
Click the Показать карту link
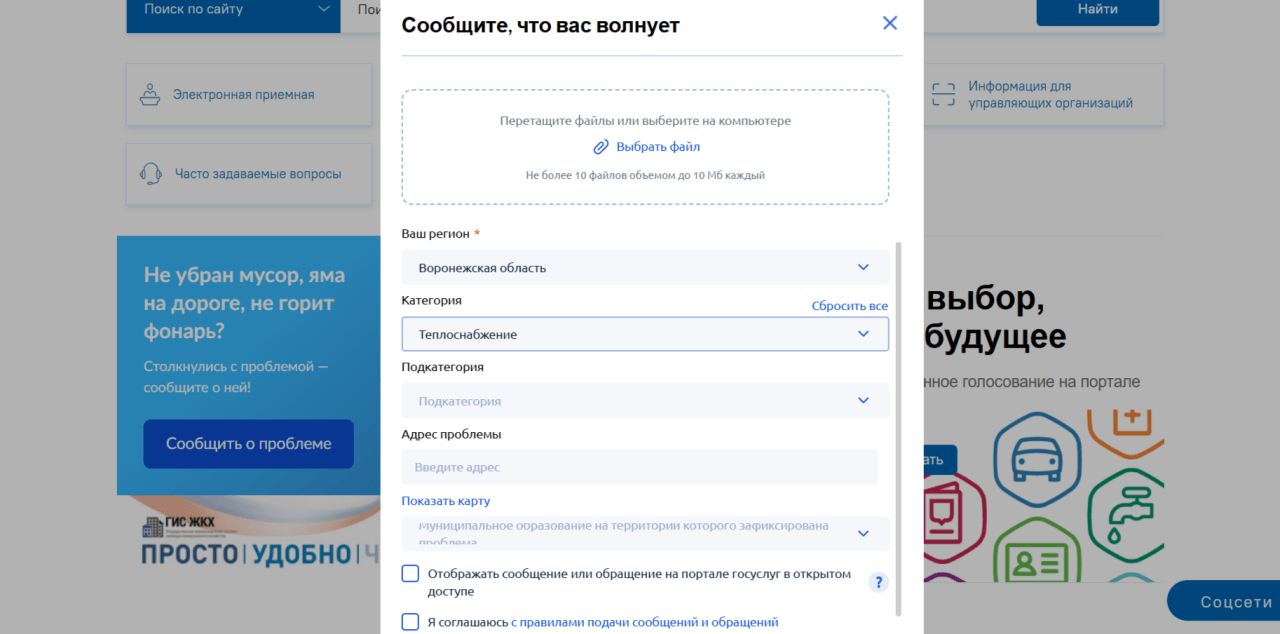[x=446, y=501]
